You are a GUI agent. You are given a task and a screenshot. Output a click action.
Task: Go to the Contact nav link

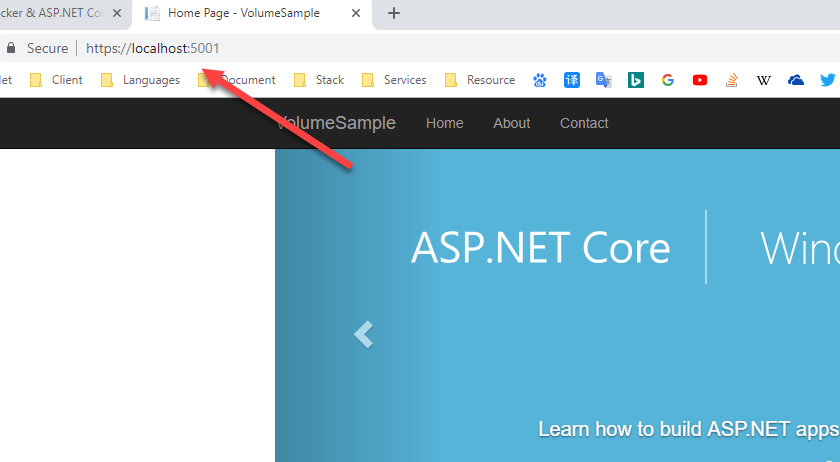click(x=584, y=123)
